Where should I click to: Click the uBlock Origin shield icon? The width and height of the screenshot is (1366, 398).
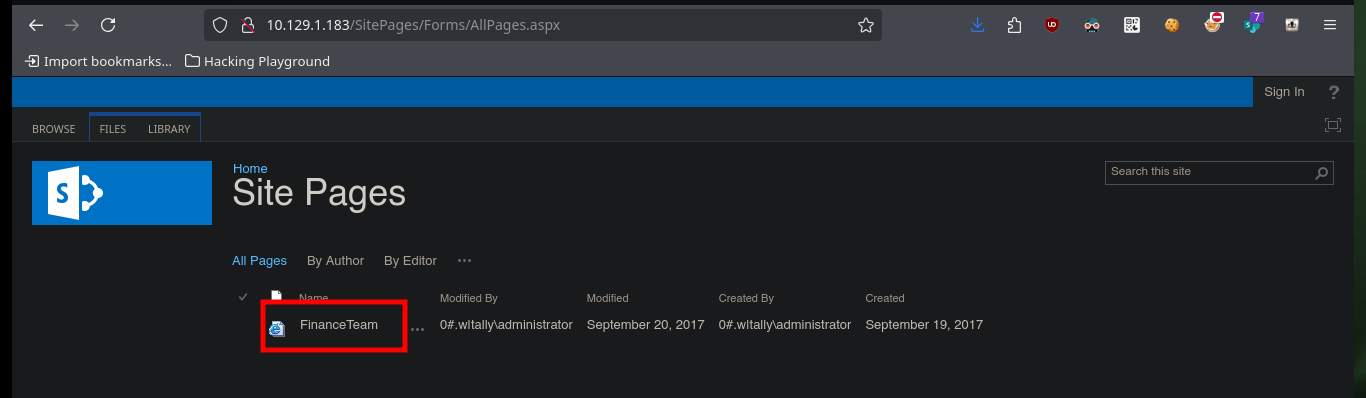click(1051, 25)
